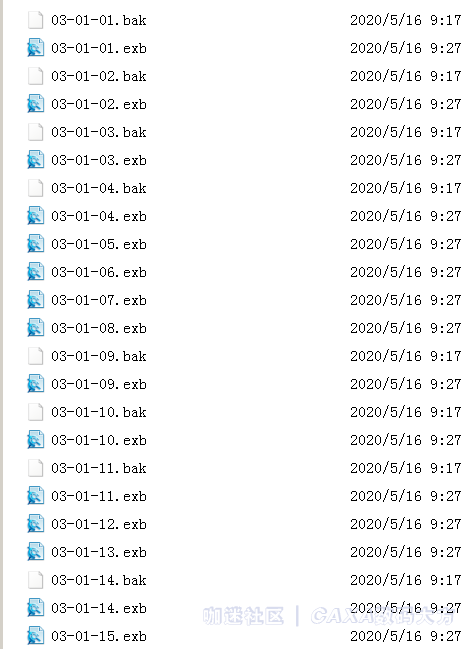Select the blank file icon of 03-01-01.bak
Image resolution: width=465 pixels, height=649 pixels.
[x=36, y=20]
